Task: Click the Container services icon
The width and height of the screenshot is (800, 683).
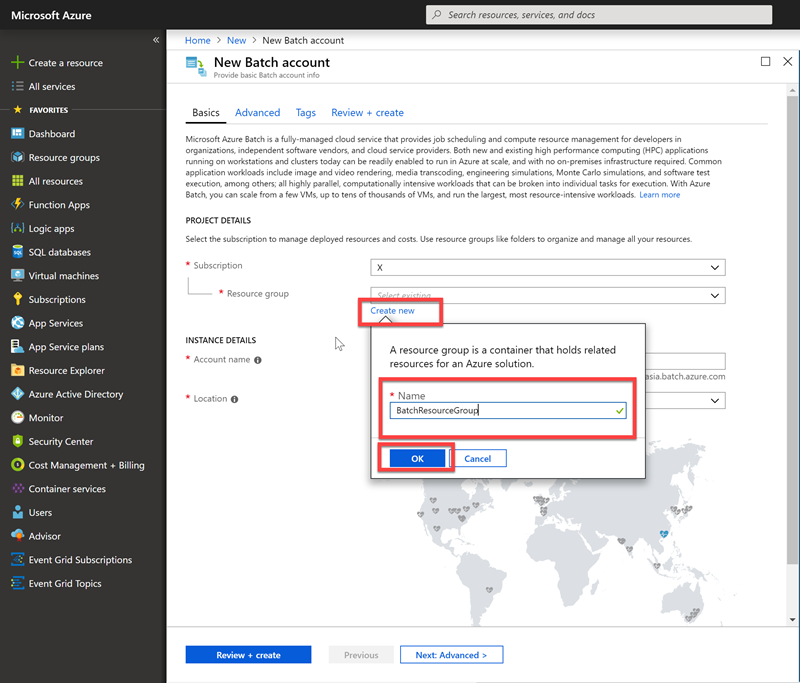Action: coord(17,488)
